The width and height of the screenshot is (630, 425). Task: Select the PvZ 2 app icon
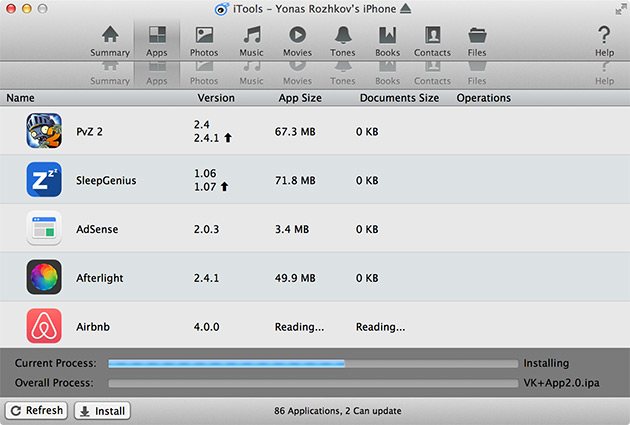44,131
